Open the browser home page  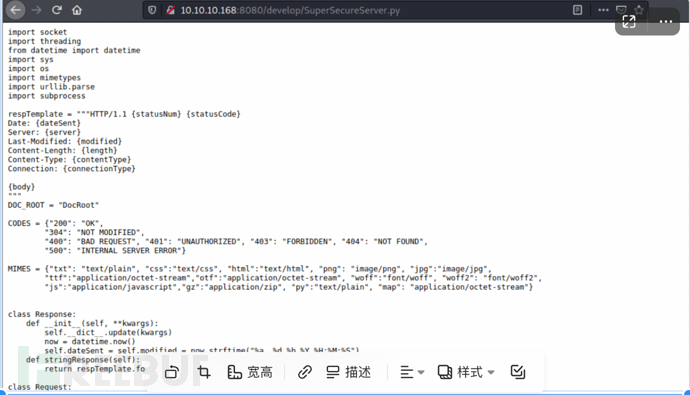[x=77, y=10]
